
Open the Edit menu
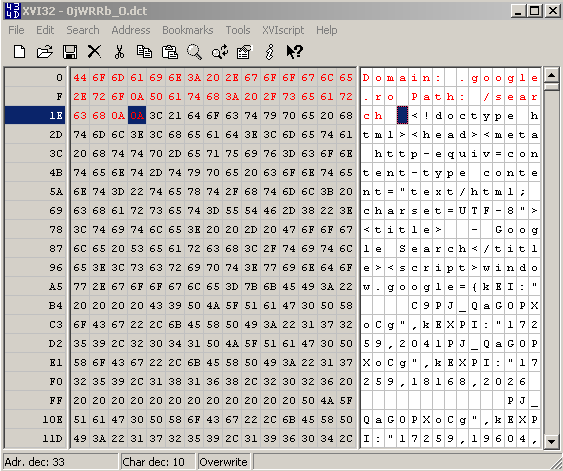45,30
